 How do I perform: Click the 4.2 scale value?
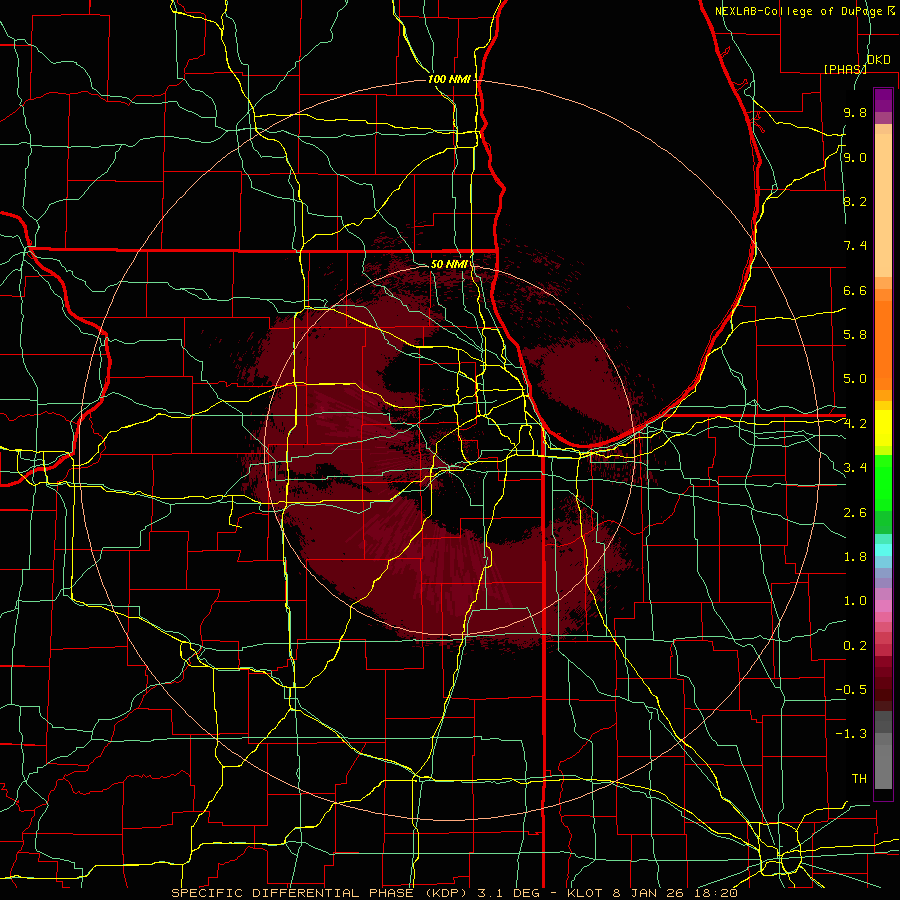[x=855, y=424]
